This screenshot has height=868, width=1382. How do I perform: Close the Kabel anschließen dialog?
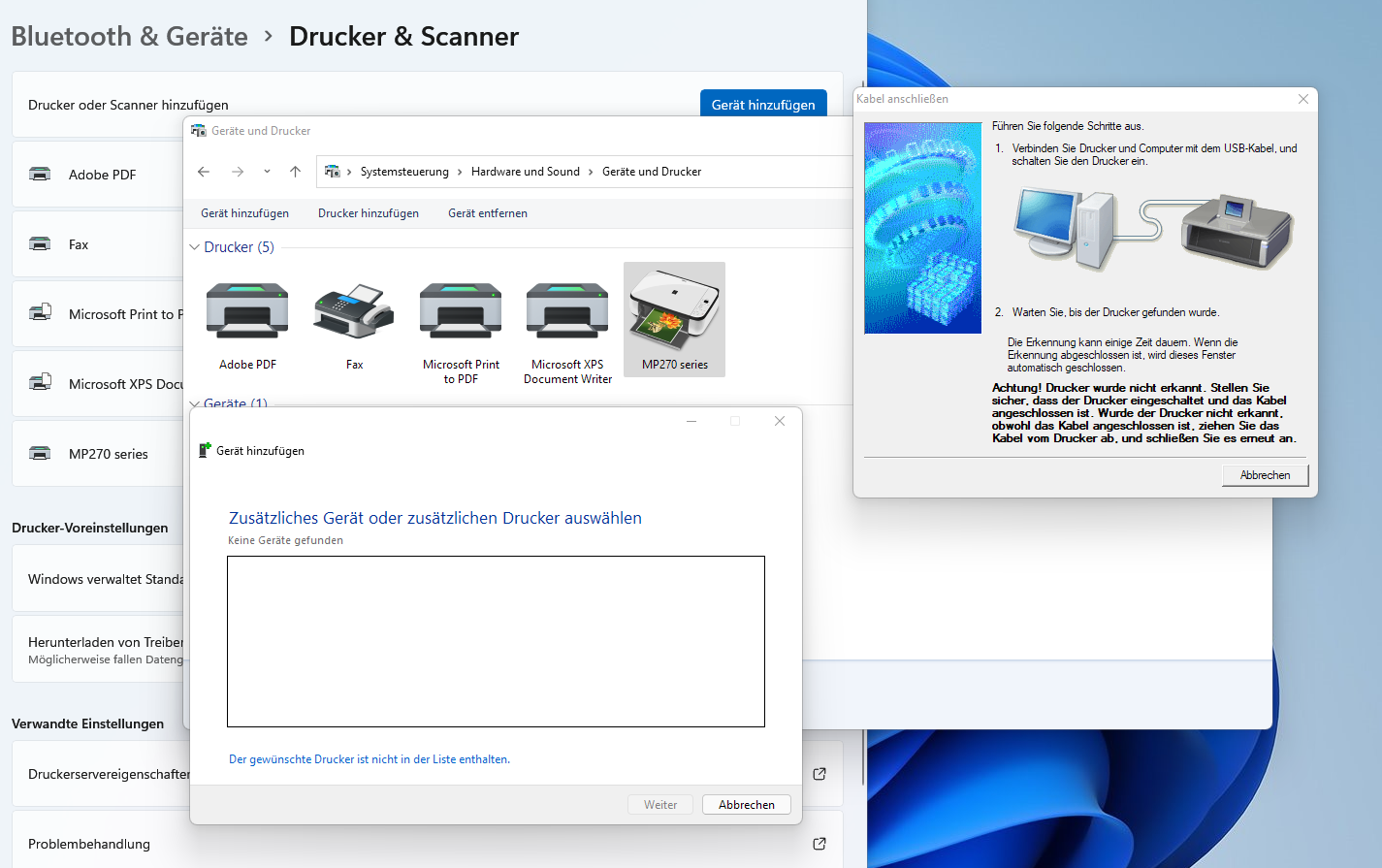tap(1303, 99)
